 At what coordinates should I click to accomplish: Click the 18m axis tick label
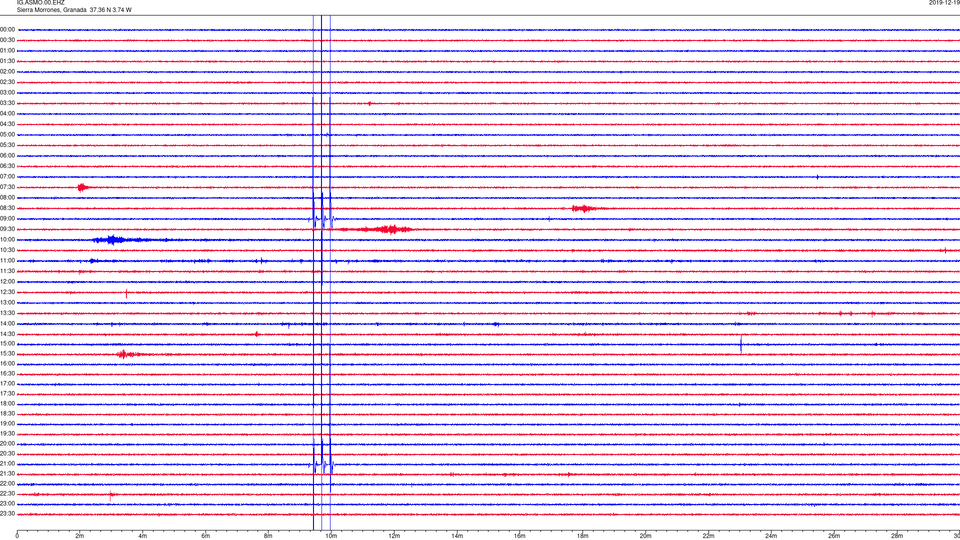point(582,536)
